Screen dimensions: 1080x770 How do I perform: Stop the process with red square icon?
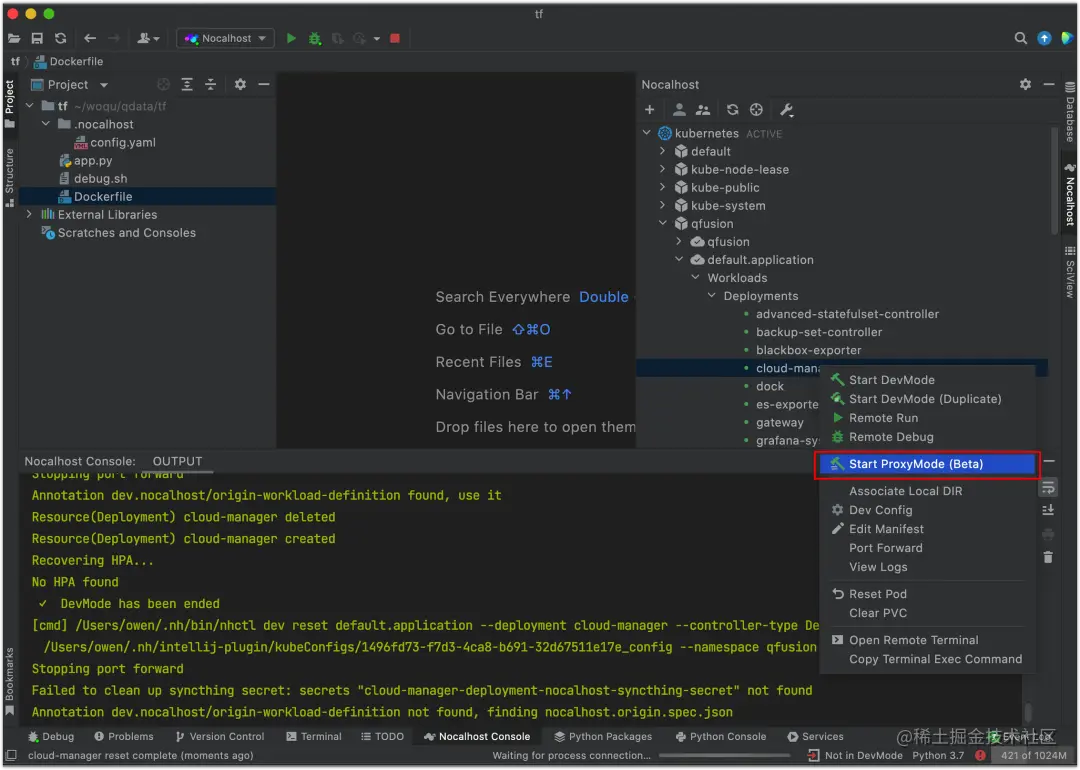coord(395,38)
